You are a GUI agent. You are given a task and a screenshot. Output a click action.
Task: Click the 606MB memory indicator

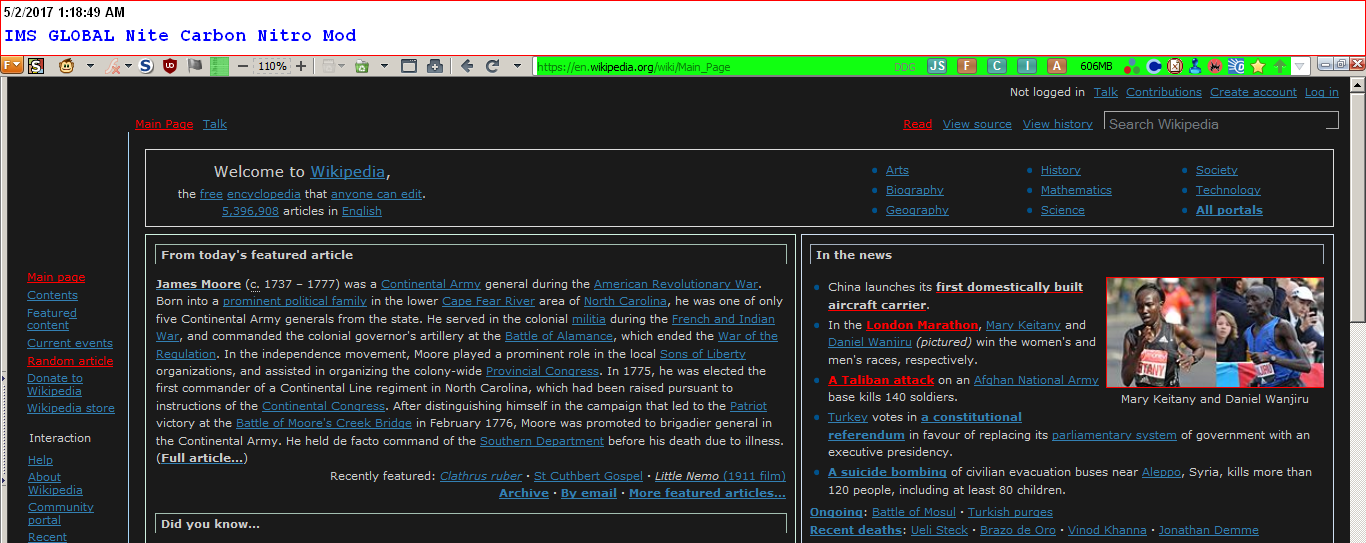click(x=1096, y=66)
